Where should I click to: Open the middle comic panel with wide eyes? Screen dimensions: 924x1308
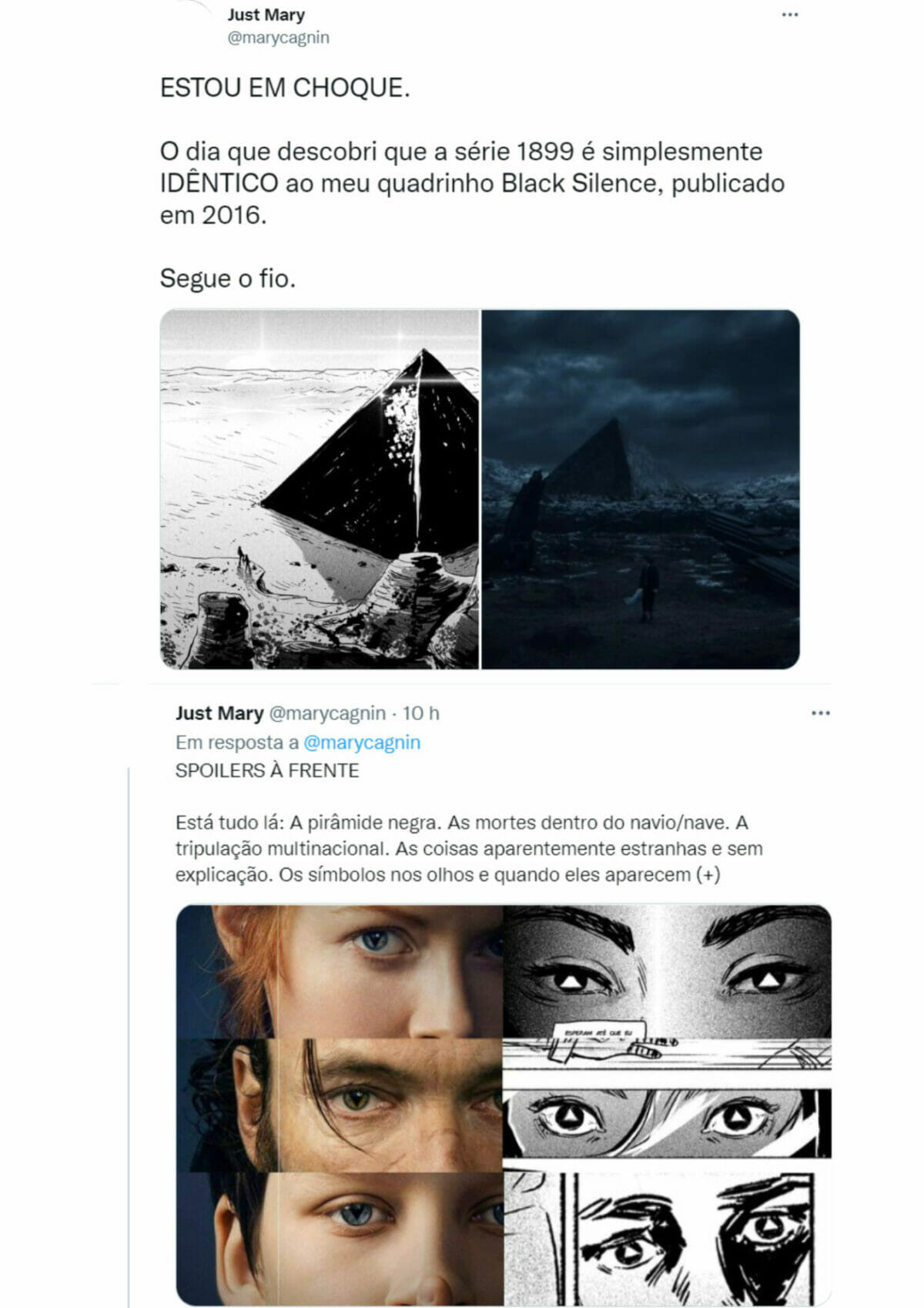[x=668, y=1122]
